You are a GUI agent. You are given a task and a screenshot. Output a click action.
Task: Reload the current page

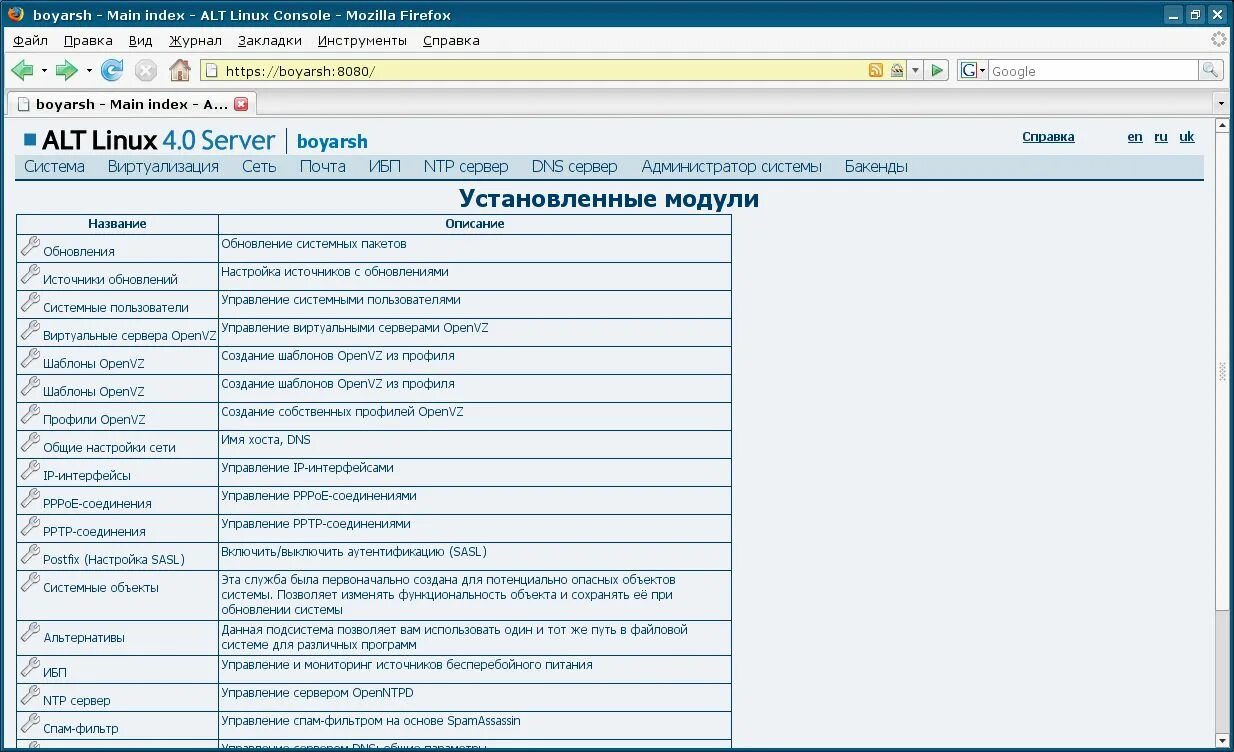(112, 70)
